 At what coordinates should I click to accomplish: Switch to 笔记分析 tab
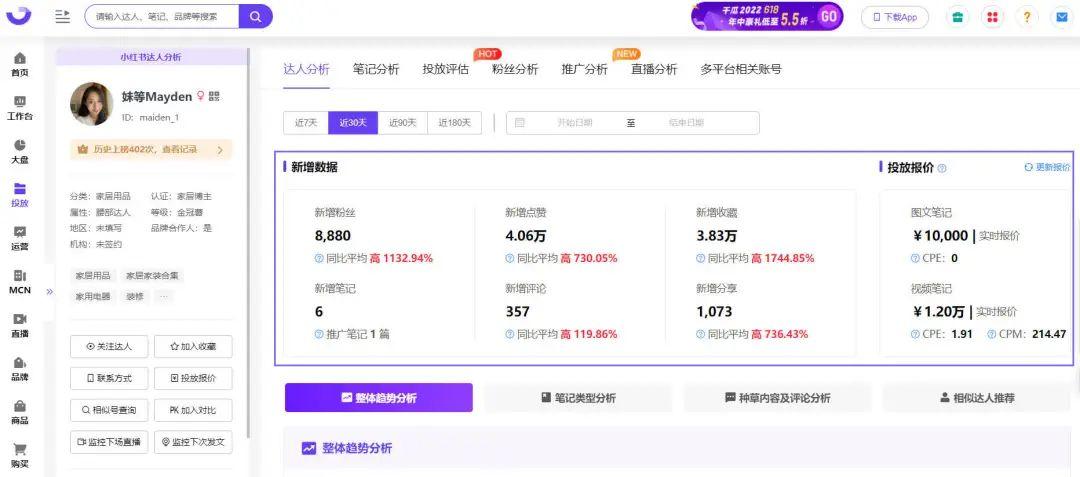pyautogui.click(x=376, y=70)
